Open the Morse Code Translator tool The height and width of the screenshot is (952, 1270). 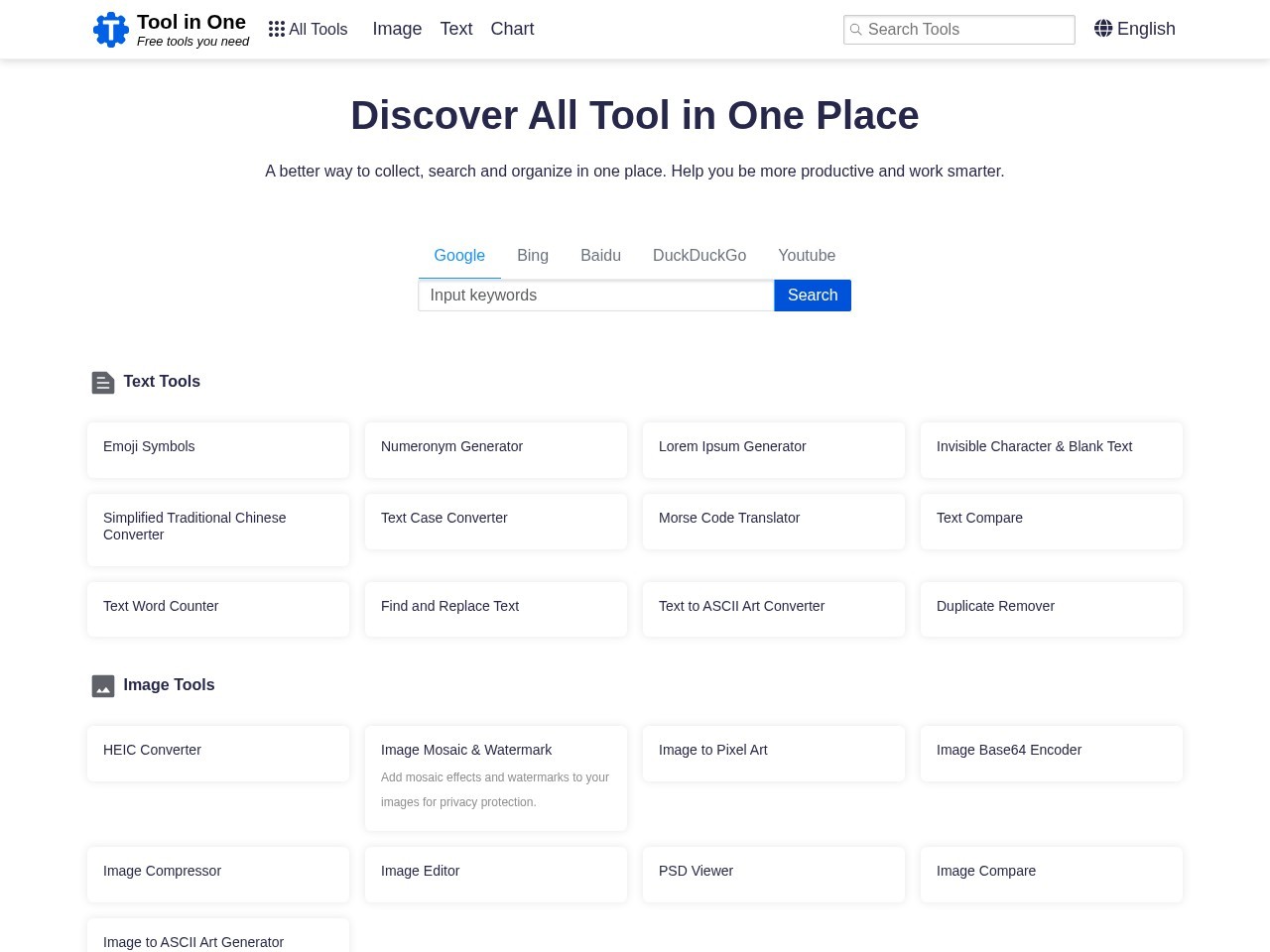pyautogui.click(x=774, y=522)
